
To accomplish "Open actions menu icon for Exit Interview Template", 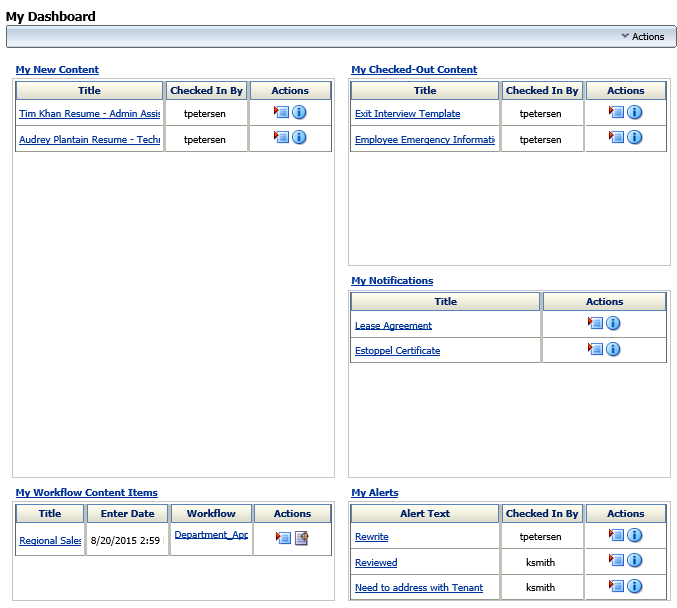I will pos(616,112).
